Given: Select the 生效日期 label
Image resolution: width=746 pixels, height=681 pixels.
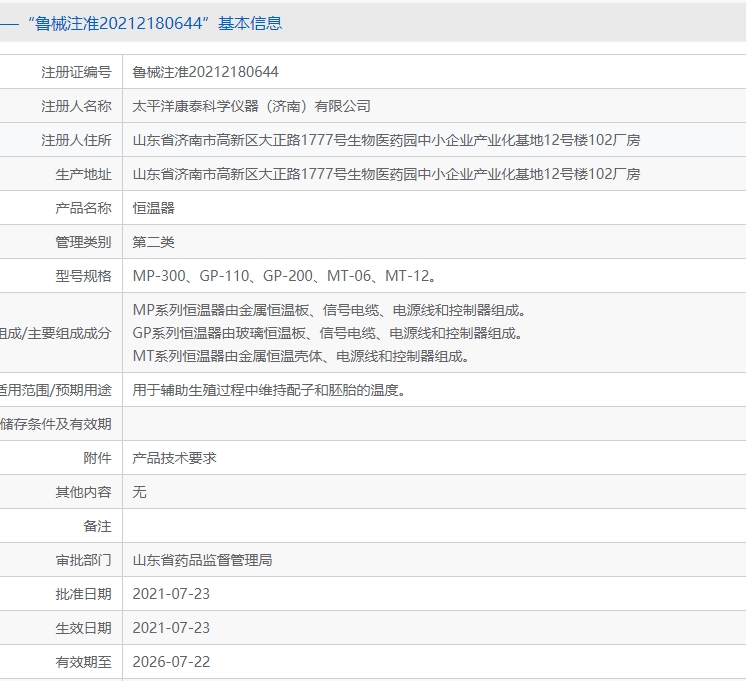Looking at the screenshot, I should click(83, 628).
